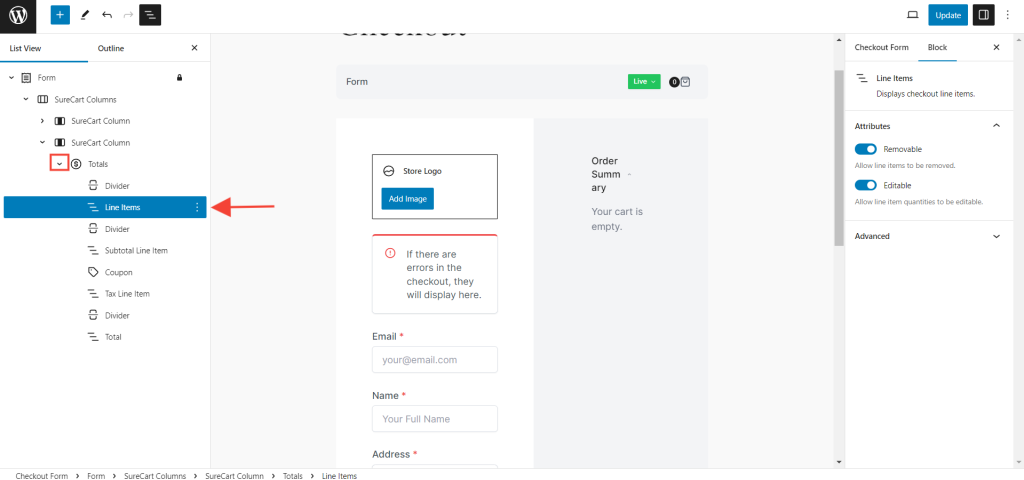The height and width of the screenshot is (480, 1024).
Task: Click the Add Image button
Action: (407, 198)
